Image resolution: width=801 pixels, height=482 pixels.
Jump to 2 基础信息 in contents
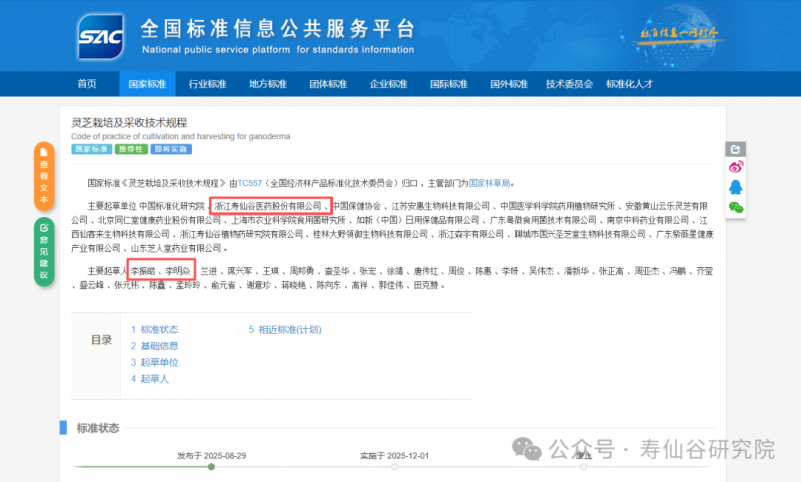click(154, 346)
